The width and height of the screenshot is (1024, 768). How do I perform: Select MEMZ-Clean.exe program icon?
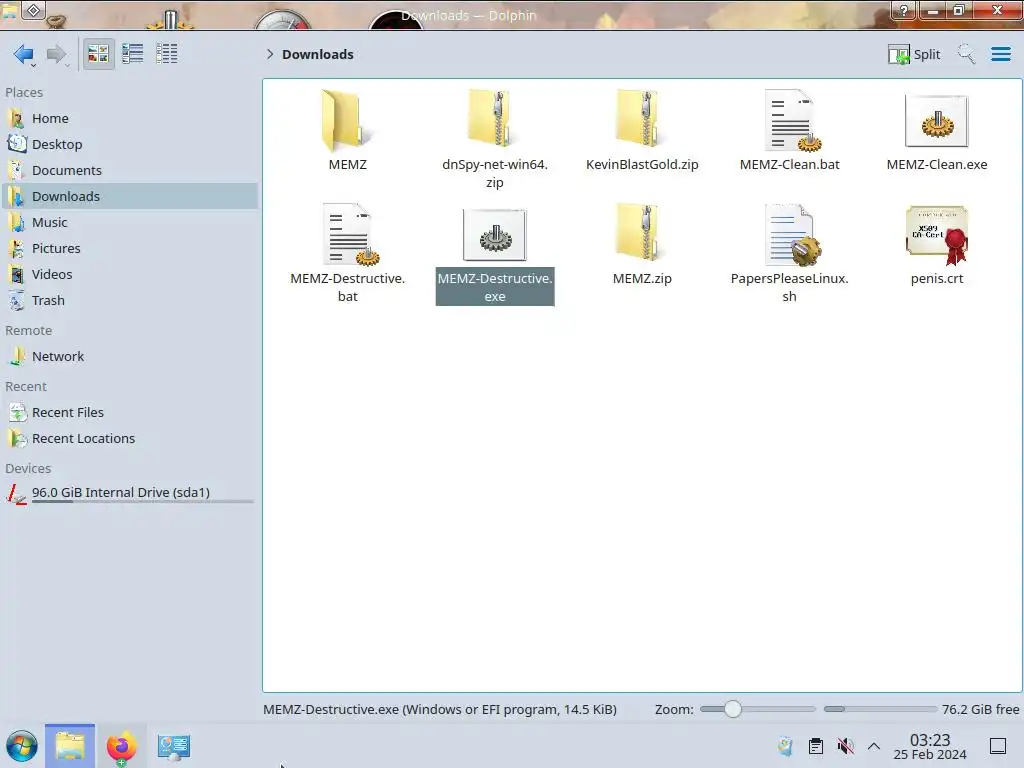click(x=936, y=121)
